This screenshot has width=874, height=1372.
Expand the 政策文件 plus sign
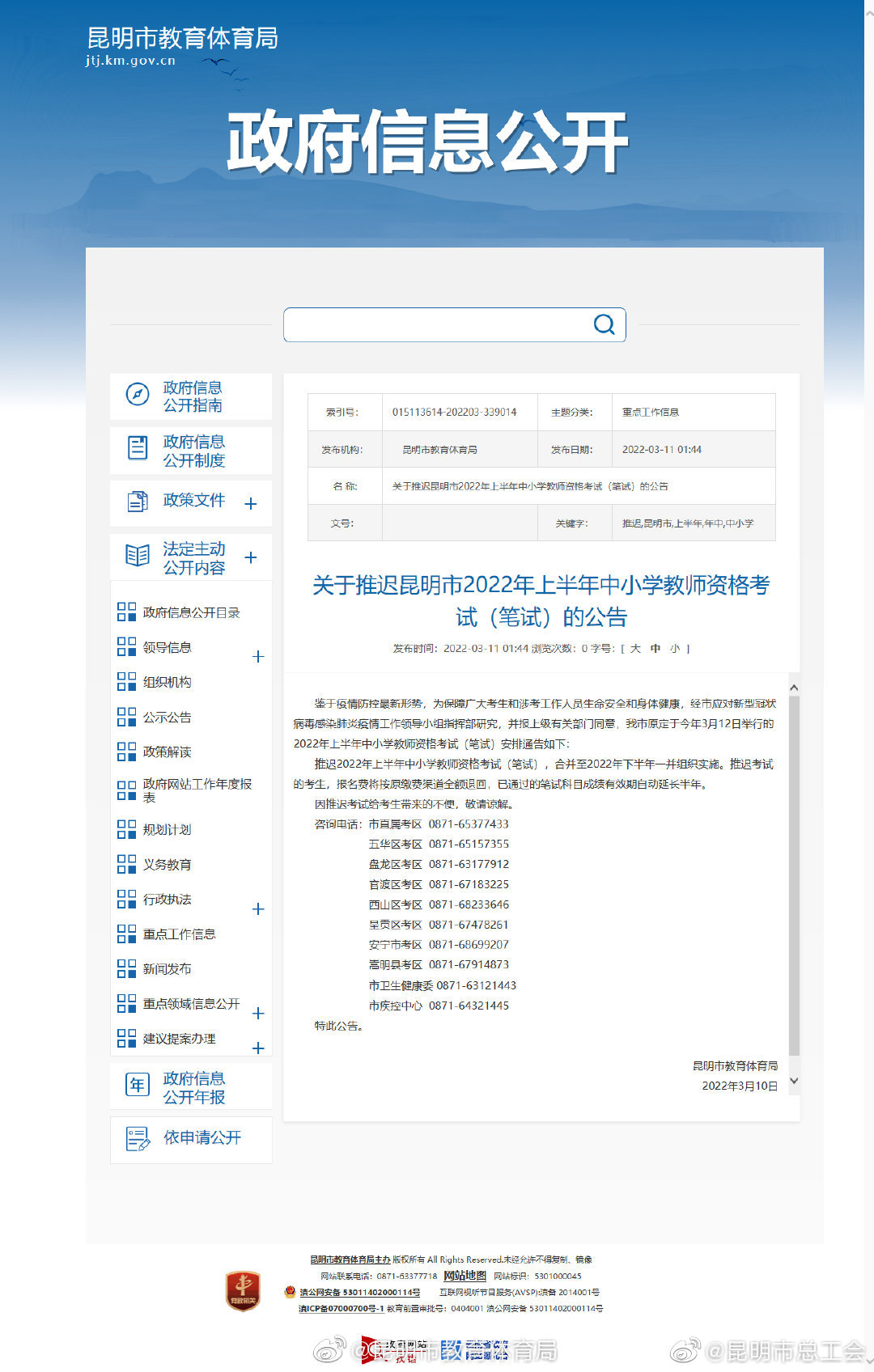pyautogui.click(x=251, y=503)
